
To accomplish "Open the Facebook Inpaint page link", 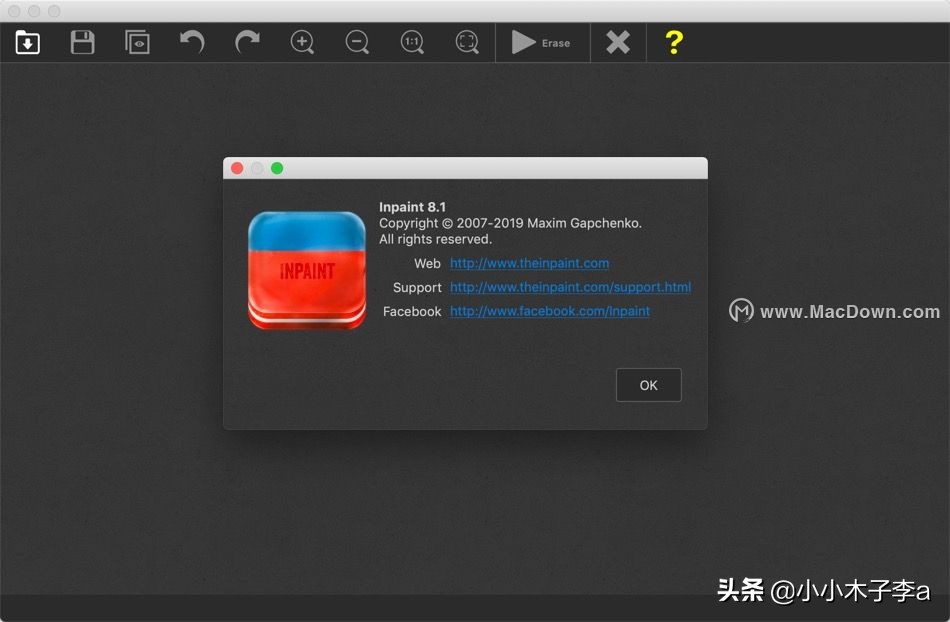I will pyautogui.click(x=550, y=311).
